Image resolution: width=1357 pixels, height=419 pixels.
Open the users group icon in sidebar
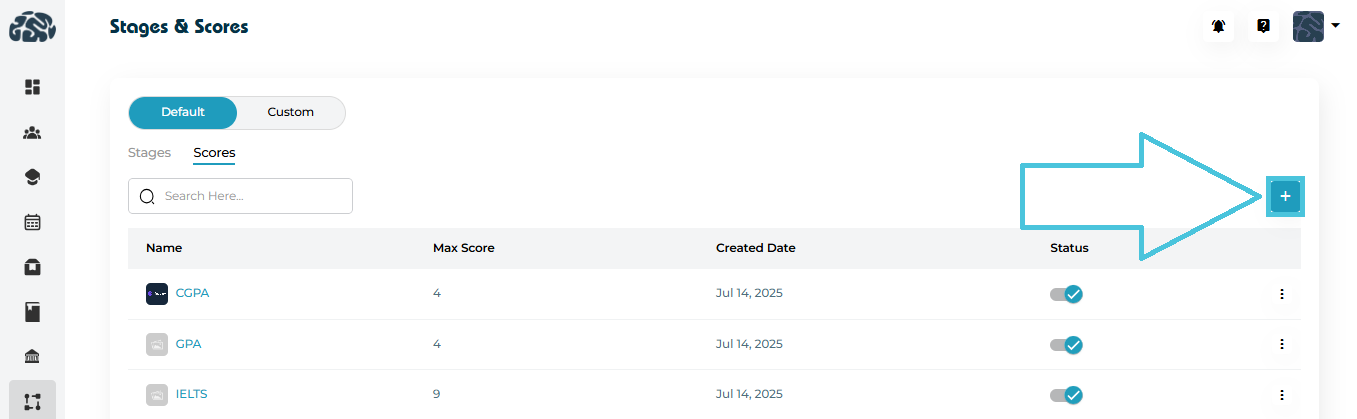click(x=32, y=132)
